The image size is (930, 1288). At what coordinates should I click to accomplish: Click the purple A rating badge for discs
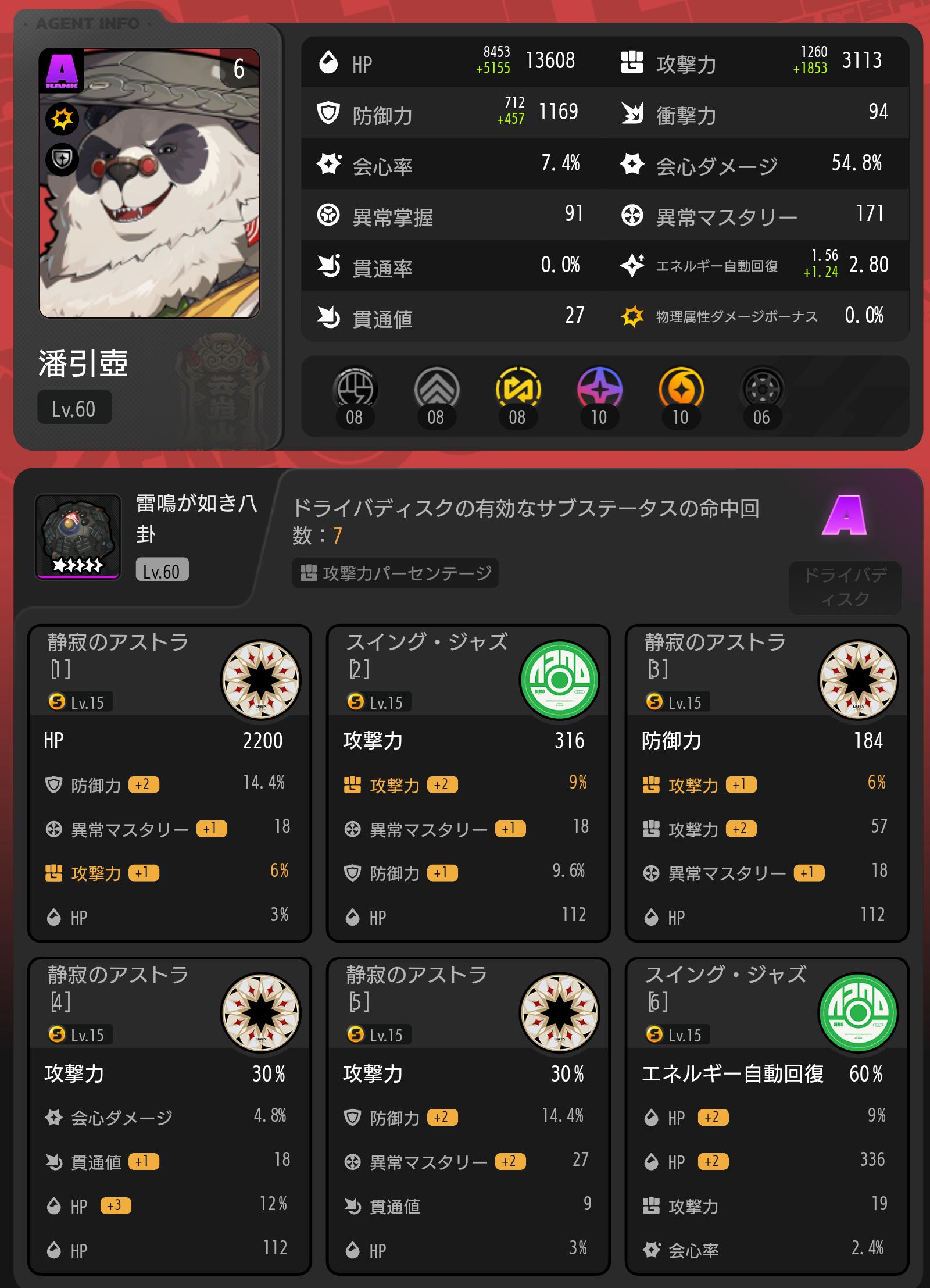pyautogui.click(x=845, y=515)
